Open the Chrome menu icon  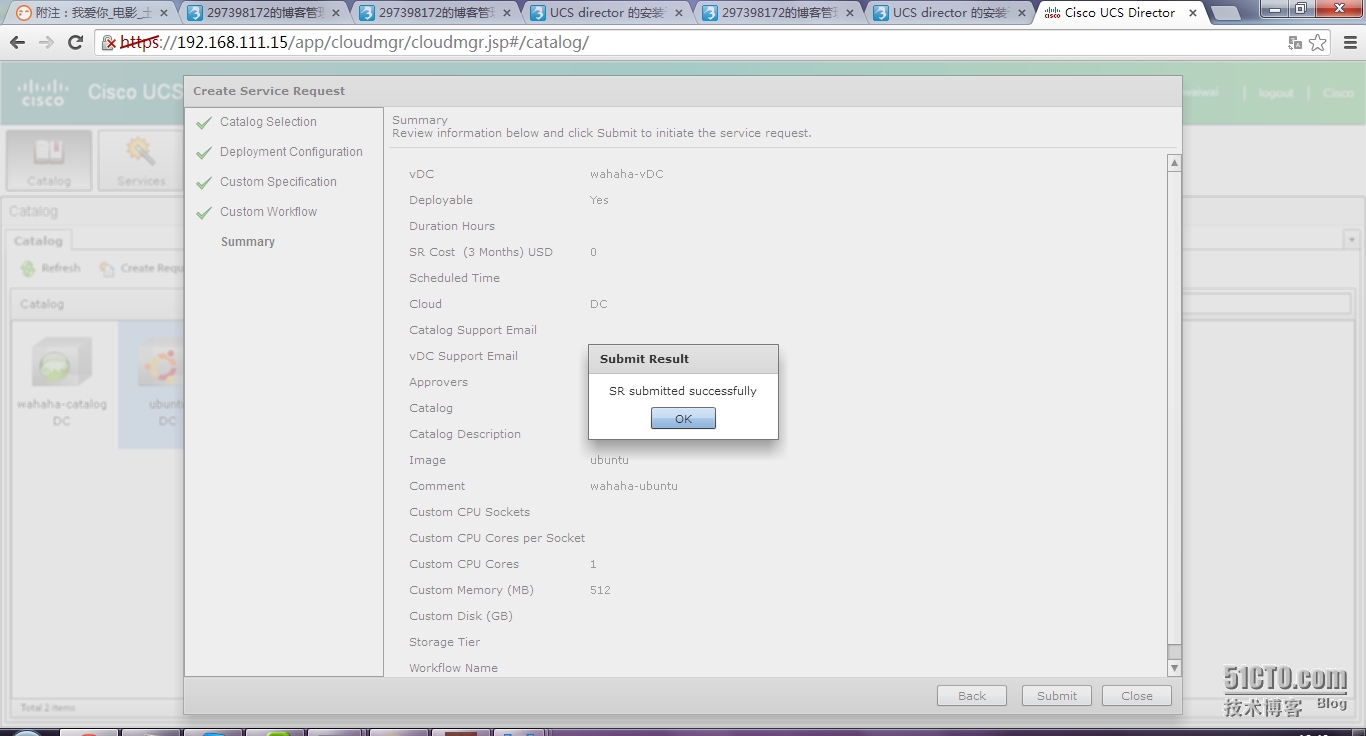1350,43
